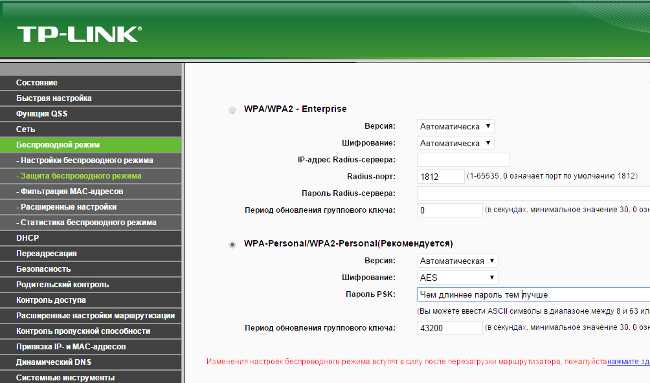Open Защита беспроводного режима submenu
650x383 pixels.
[90, 176]
